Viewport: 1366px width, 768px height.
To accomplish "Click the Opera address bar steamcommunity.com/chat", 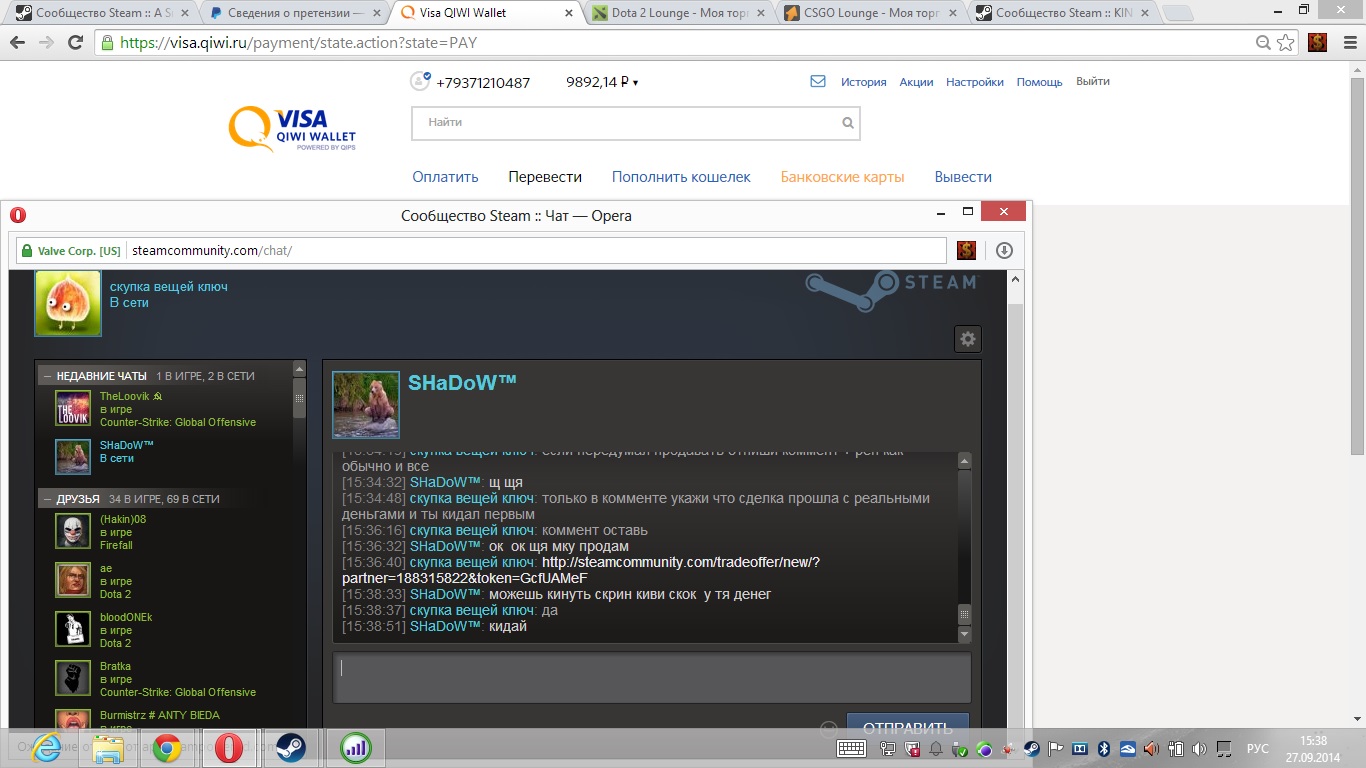I will tap(212, 251).
